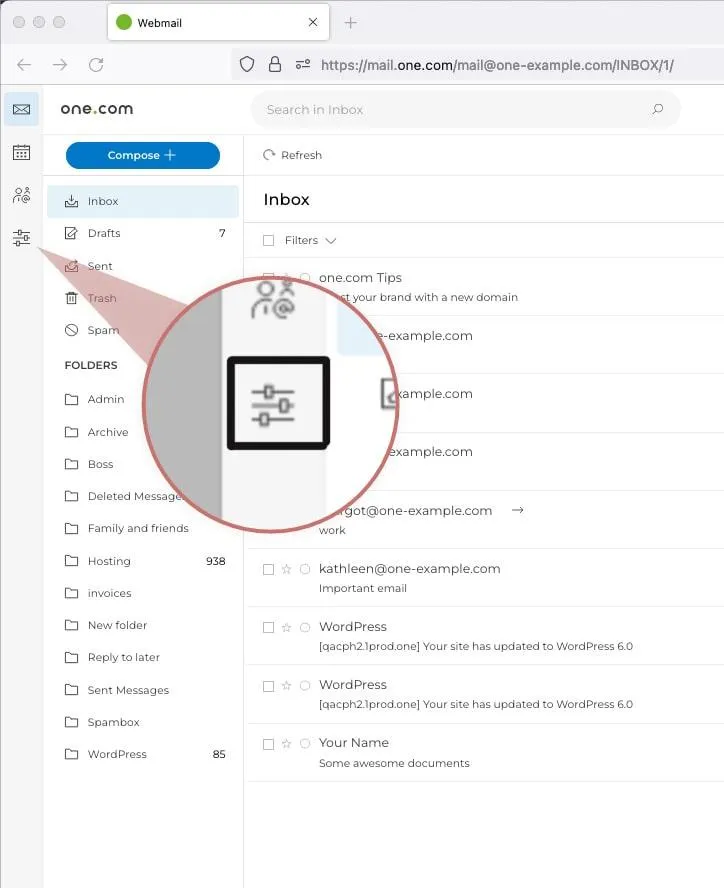Toggle read status circle on kathleen email
Image resolution: width=724 pixels, height=888 pixels.
coord(305,569)
